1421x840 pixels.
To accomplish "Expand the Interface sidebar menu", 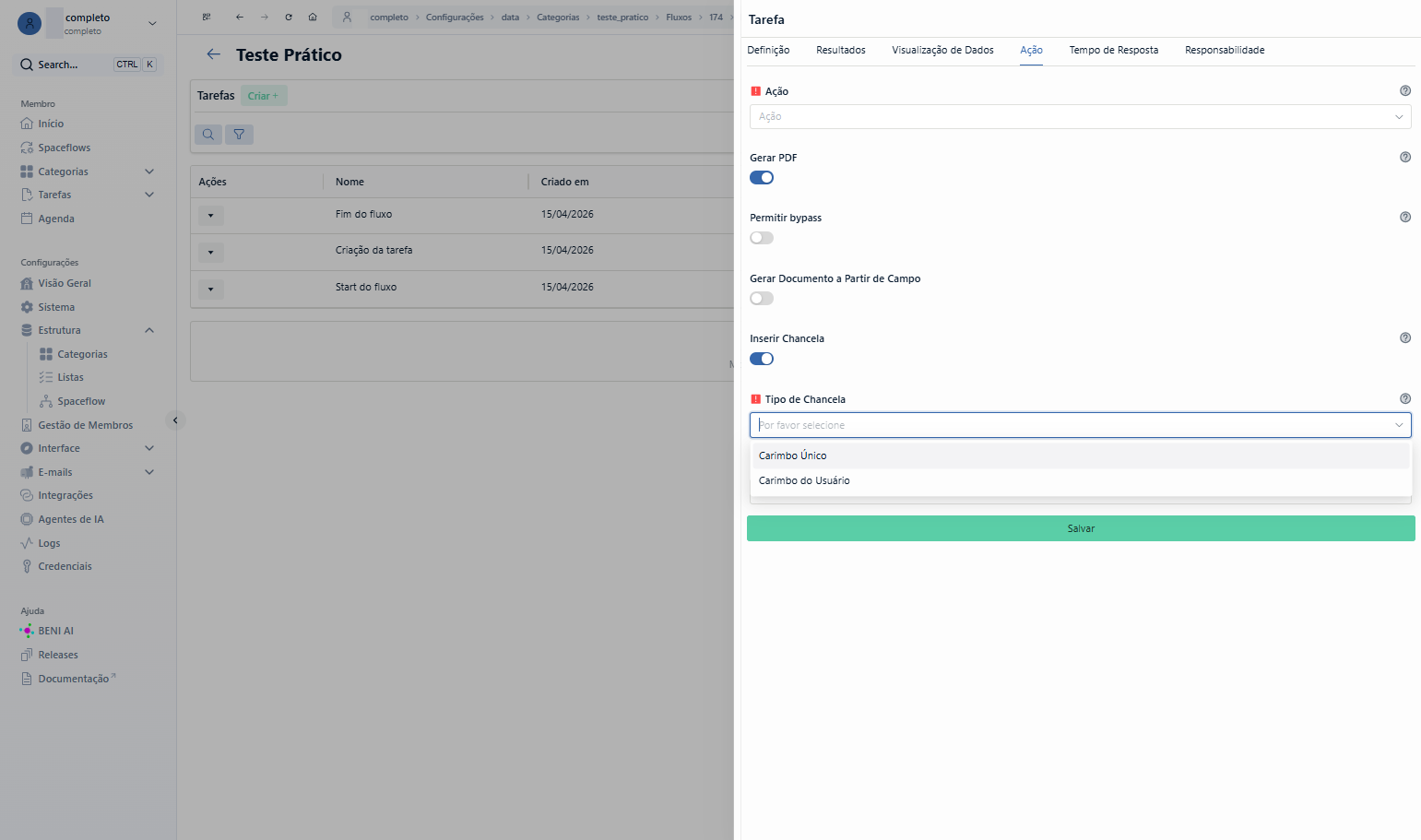I will point(149,448).
